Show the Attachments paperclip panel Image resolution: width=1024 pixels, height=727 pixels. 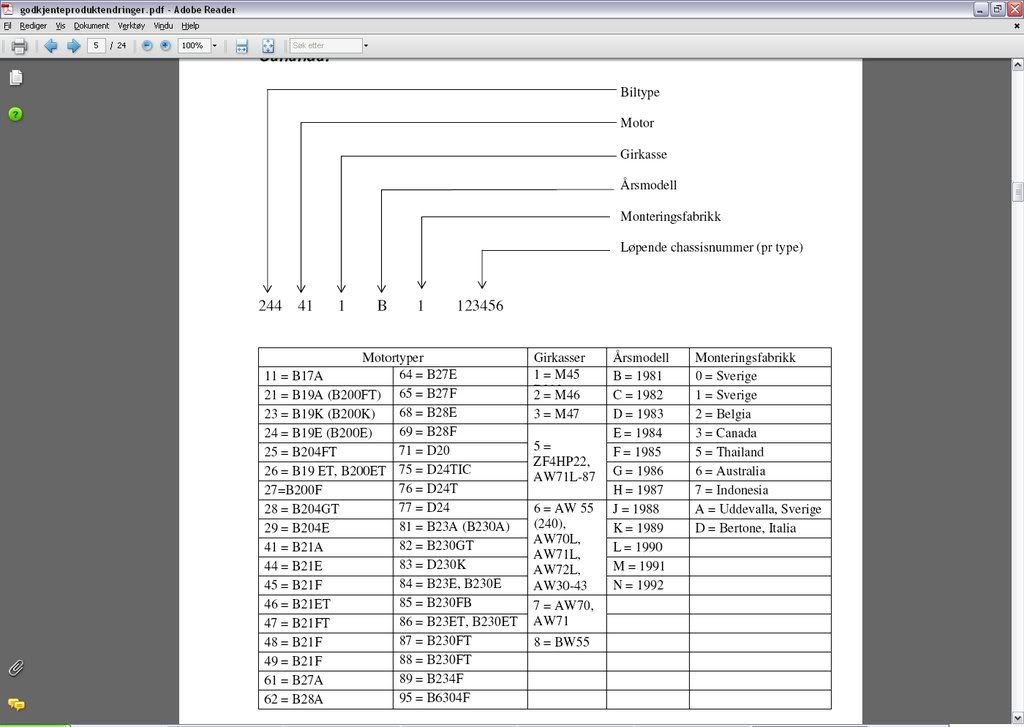pyautogui.click(x=15, y=668)
